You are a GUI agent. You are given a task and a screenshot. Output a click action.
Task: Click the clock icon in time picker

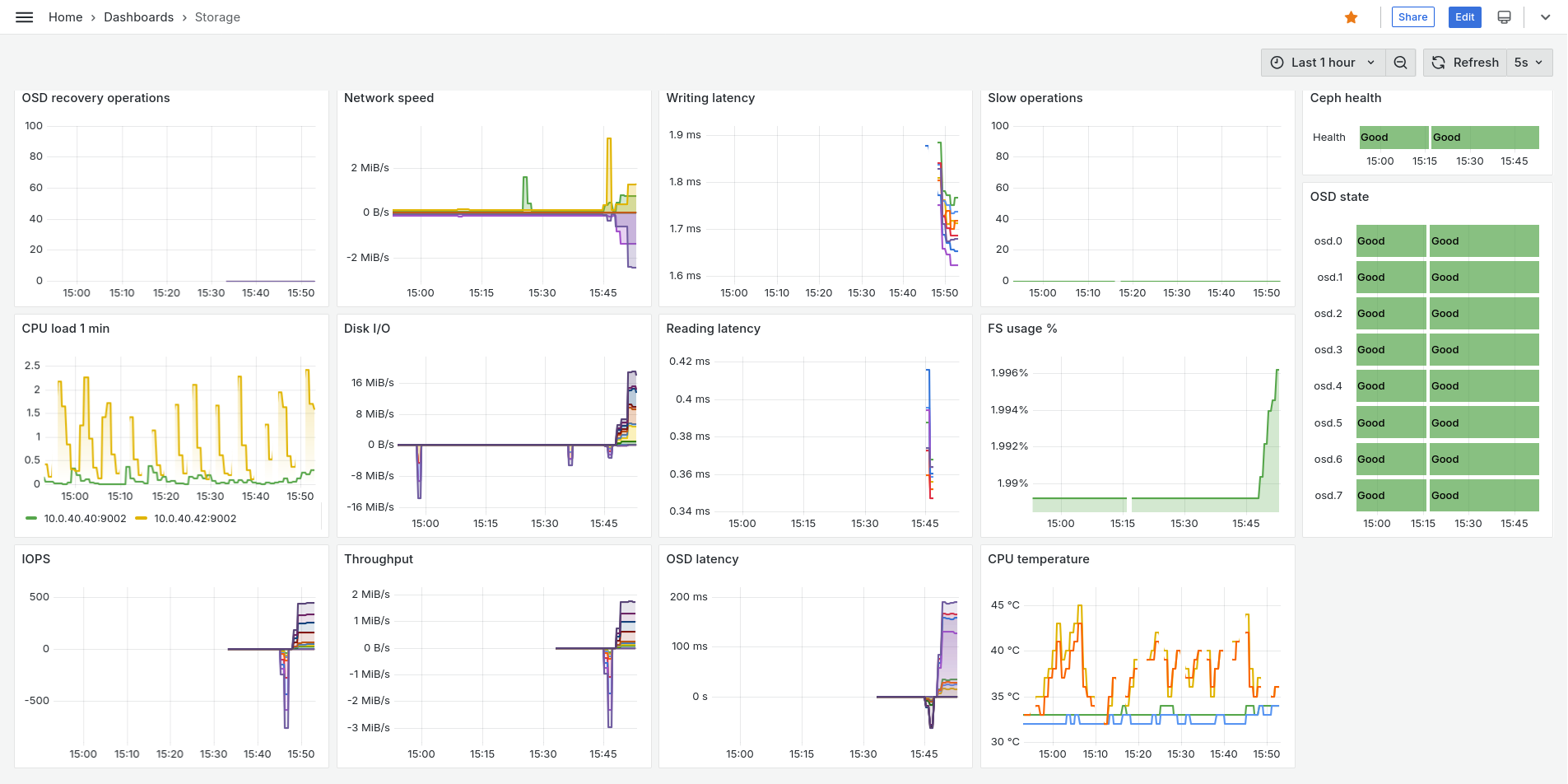tap(1277, 63)
